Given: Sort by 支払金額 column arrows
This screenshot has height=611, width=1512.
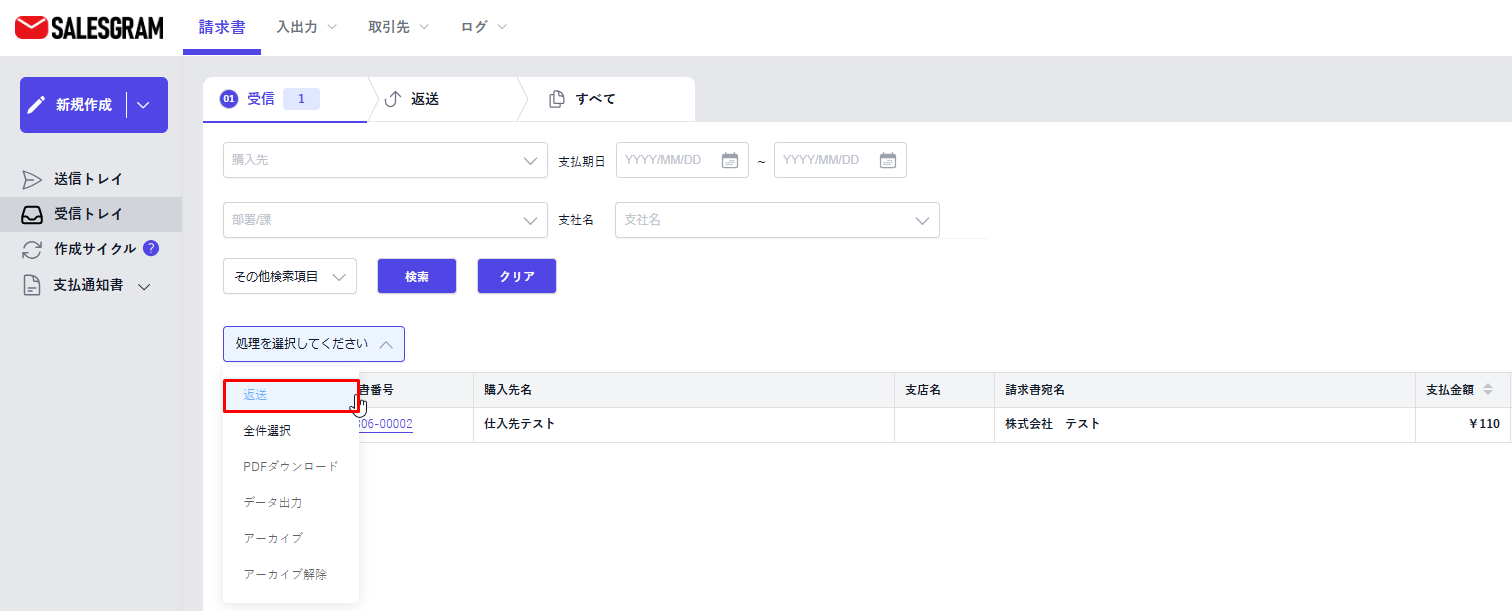Looking at the screenshot, I should pos(1487,389).
